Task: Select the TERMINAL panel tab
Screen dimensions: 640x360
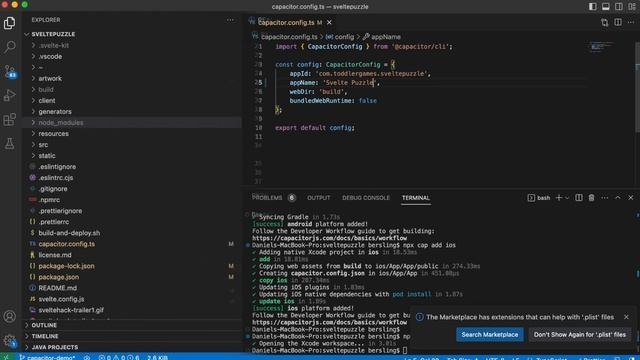Action: pos(416,198)
